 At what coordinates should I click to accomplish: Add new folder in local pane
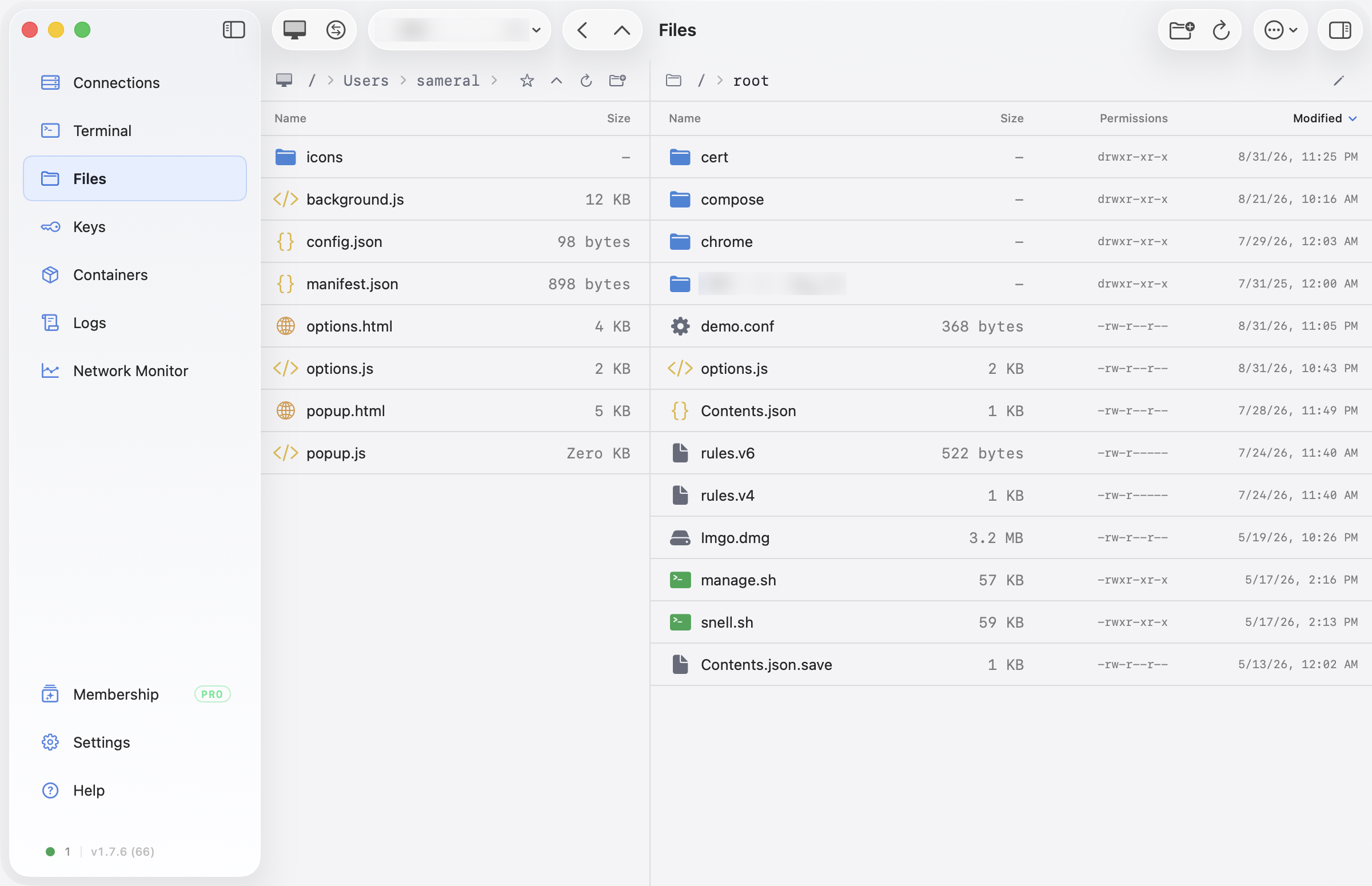tap(618, 81)
